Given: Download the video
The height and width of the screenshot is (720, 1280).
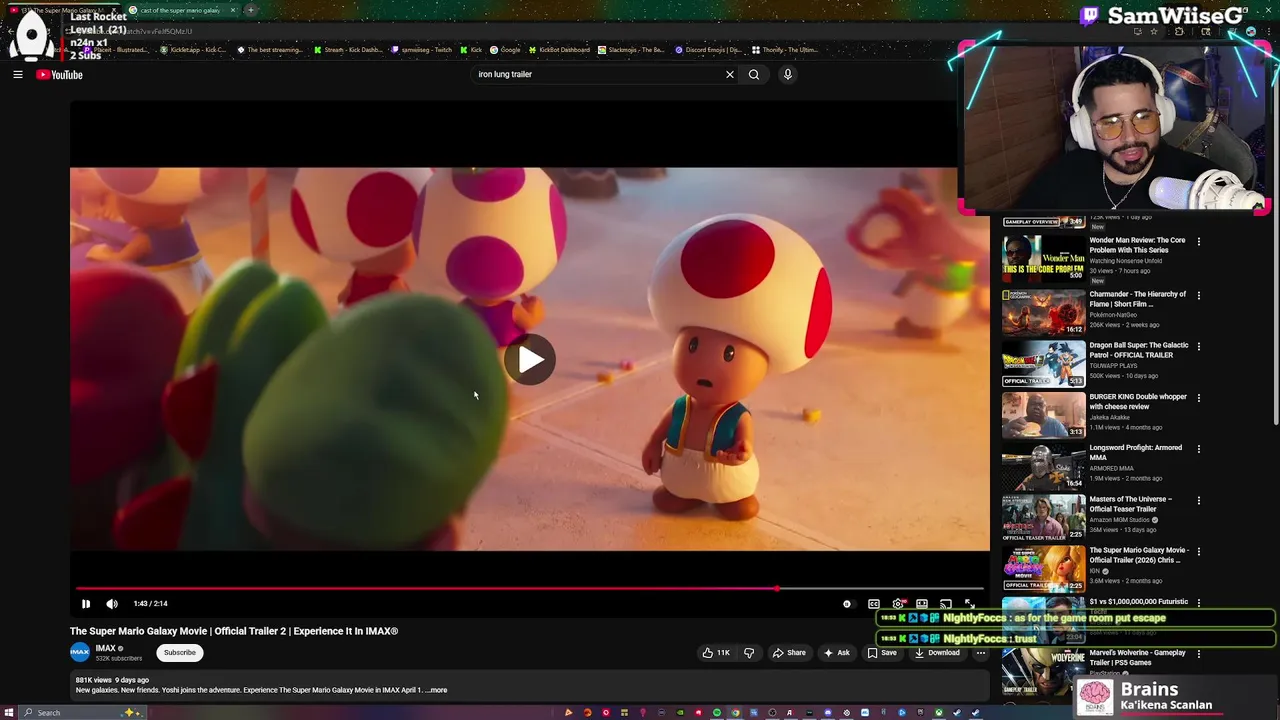Looking at the screenshot, I should [x=937, y=653].
